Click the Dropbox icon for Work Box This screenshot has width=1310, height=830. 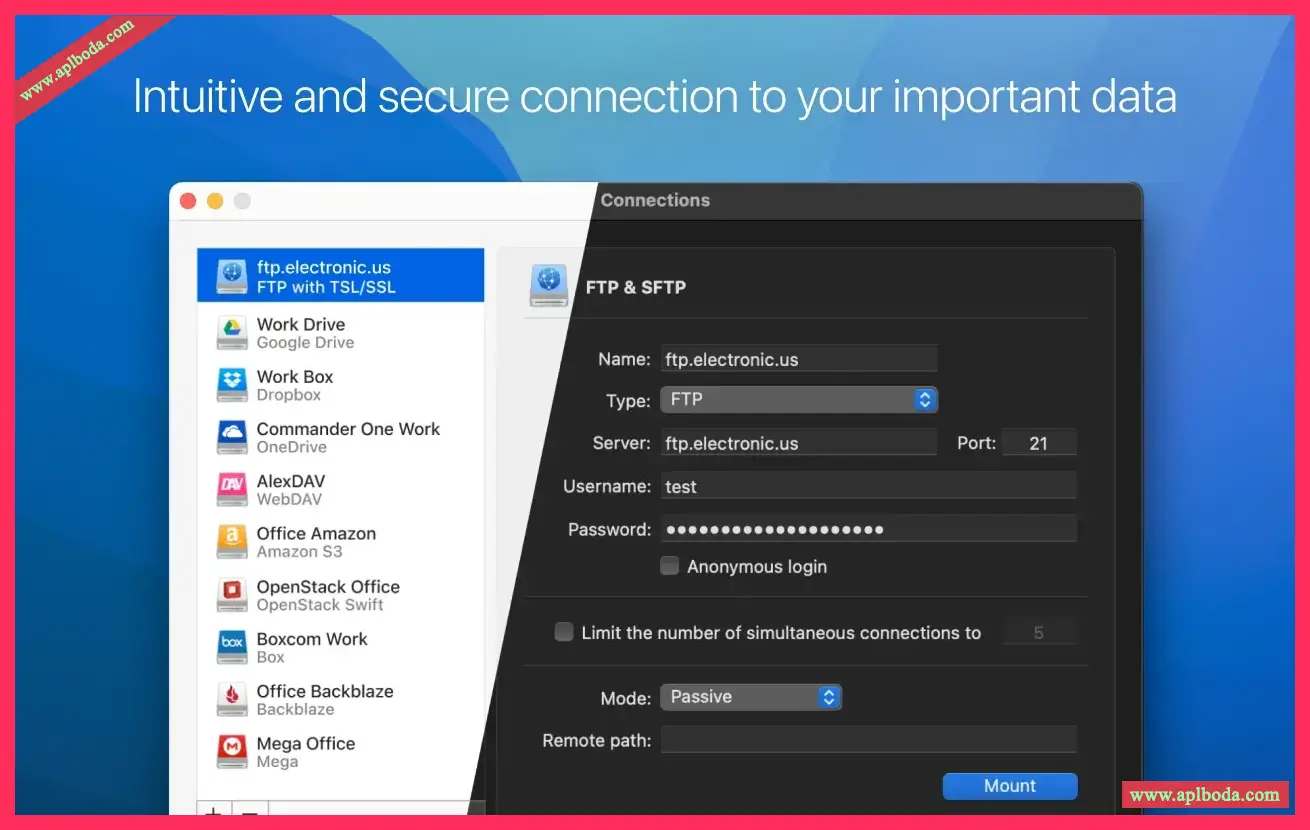click(232, 385)
